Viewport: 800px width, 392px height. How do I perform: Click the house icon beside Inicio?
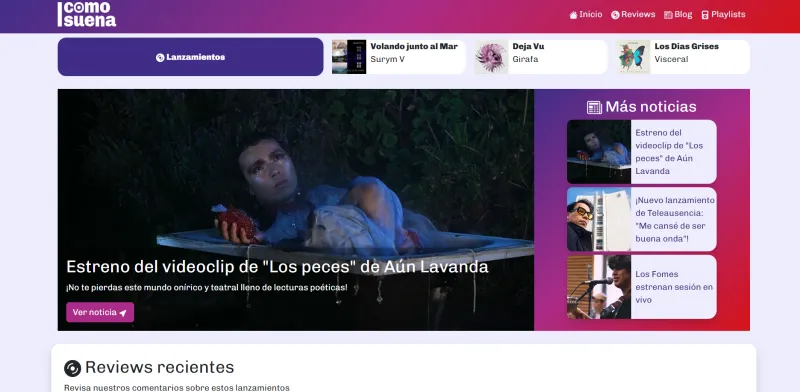coord(573,15)
